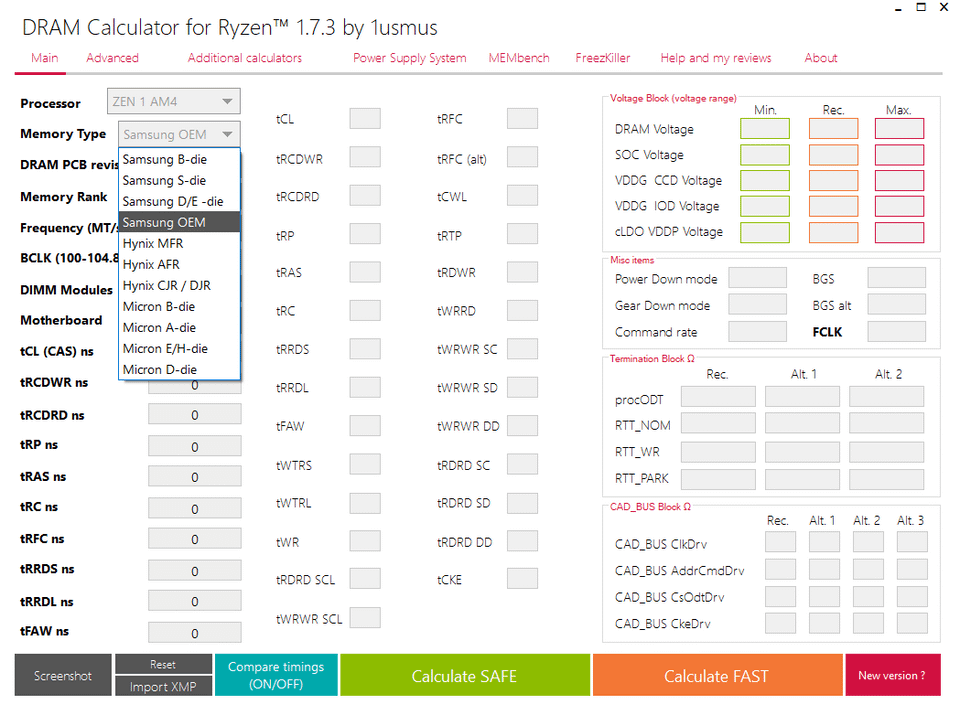
Task: Click the CAD_BUS CkeDrv Alt. 3 field
Action: pyautogui.click(x=912, y=623)
